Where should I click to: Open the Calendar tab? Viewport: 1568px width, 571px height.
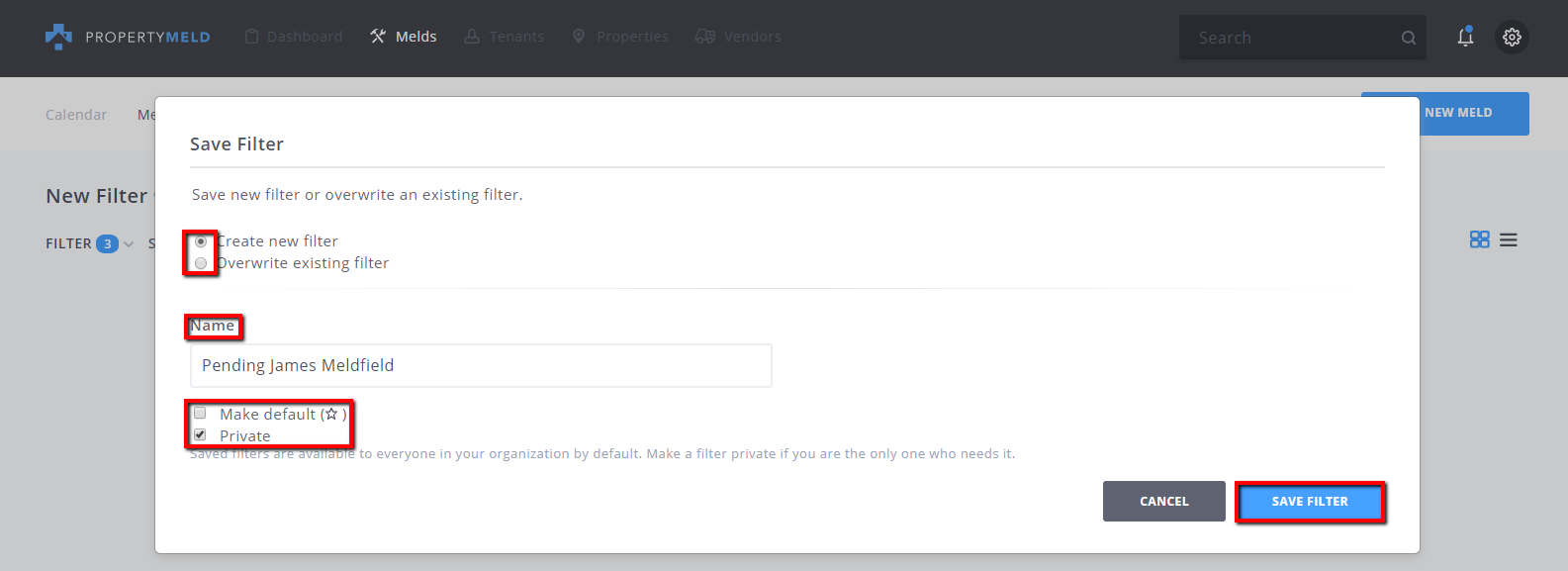[x=76, y=115]
